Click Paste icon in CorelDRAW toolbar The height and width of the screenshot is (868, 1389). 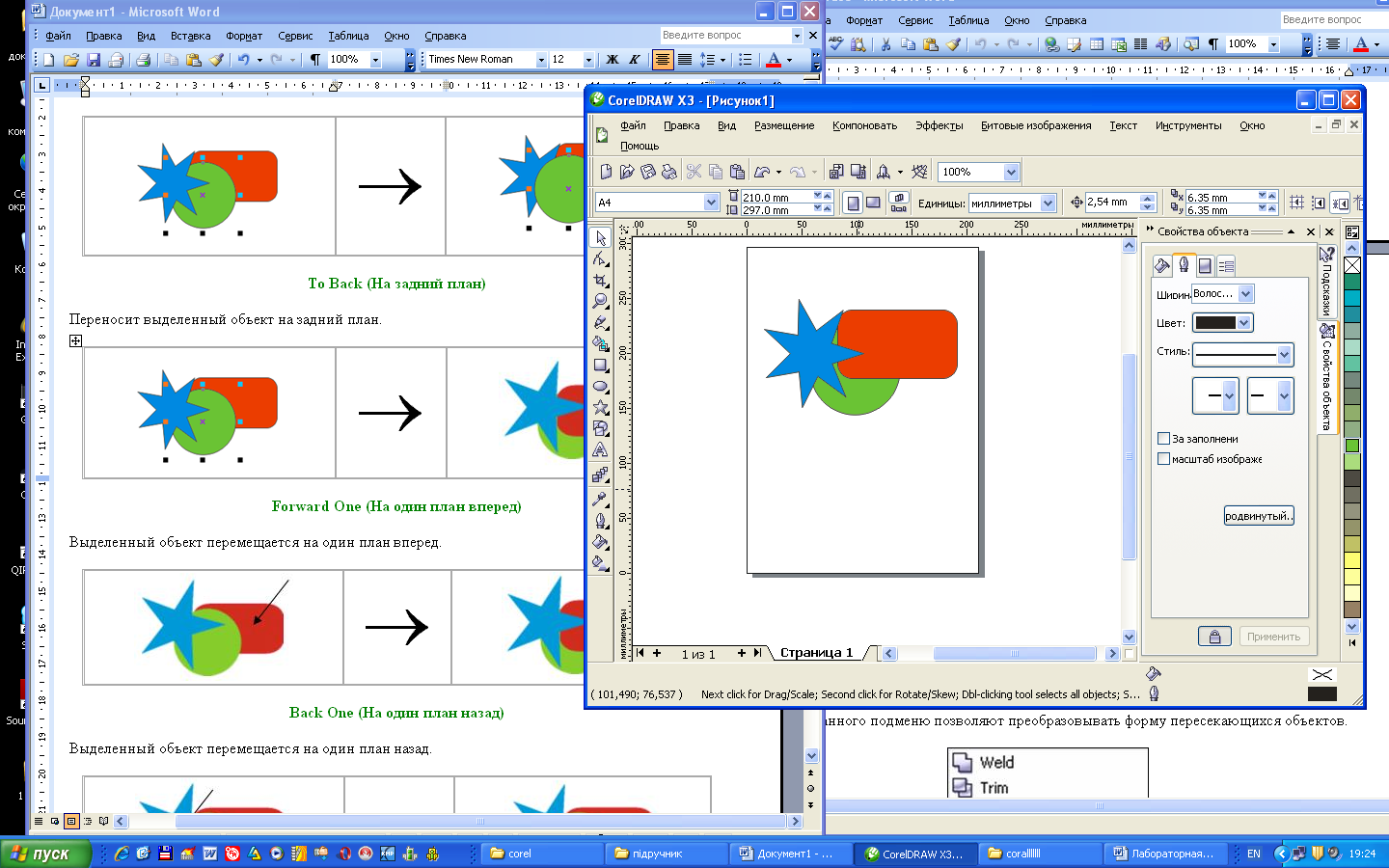(x=738, y=172)
